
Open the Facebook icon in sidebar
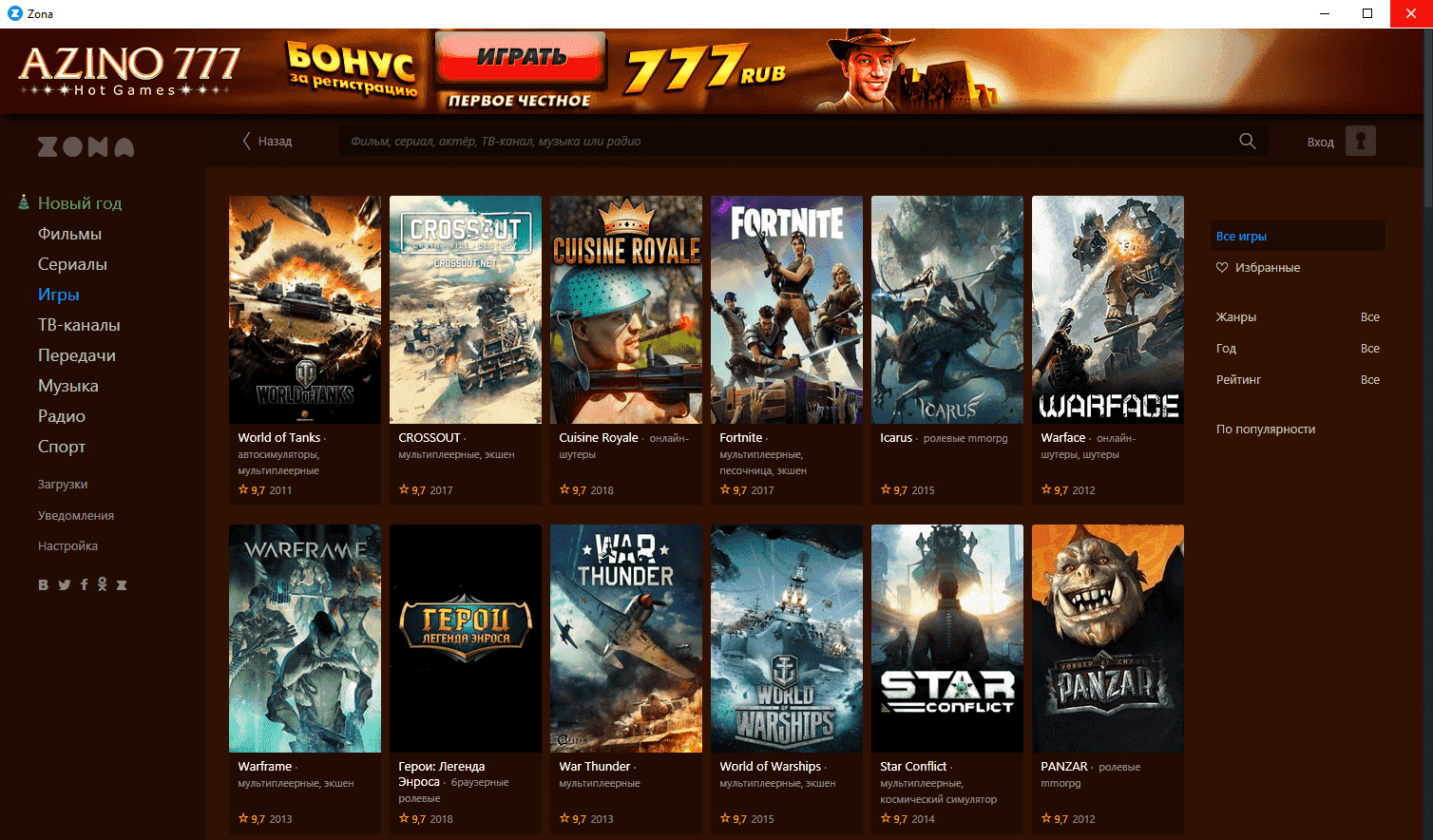coord(84,585)
